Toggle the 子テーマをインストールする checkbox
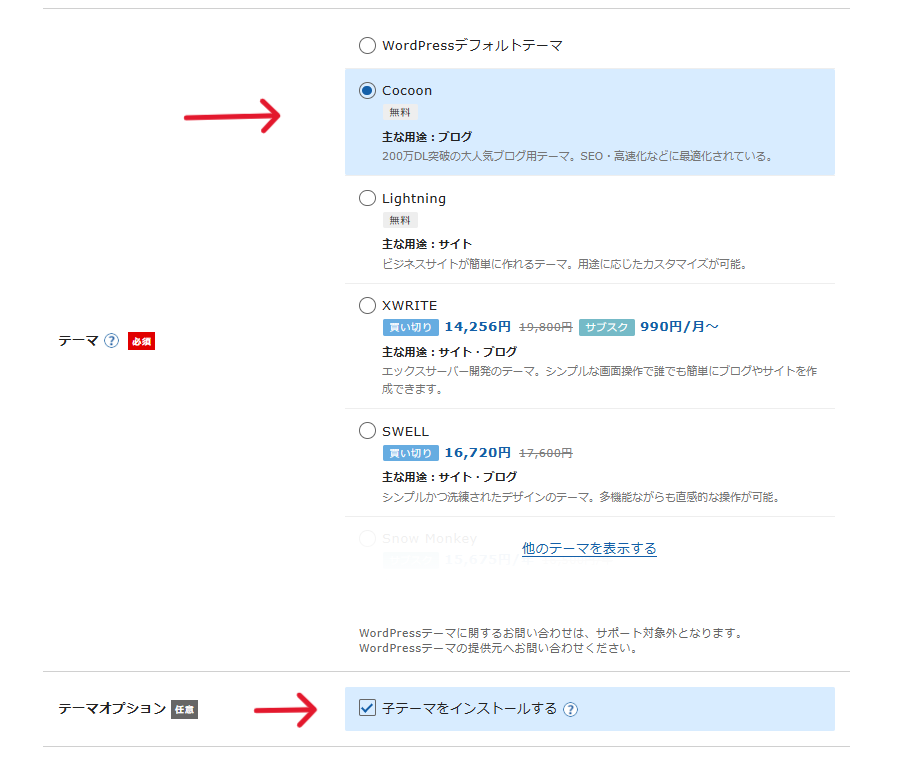The height and width of the screenshot is (757, 898). click(x=367, y=708)
